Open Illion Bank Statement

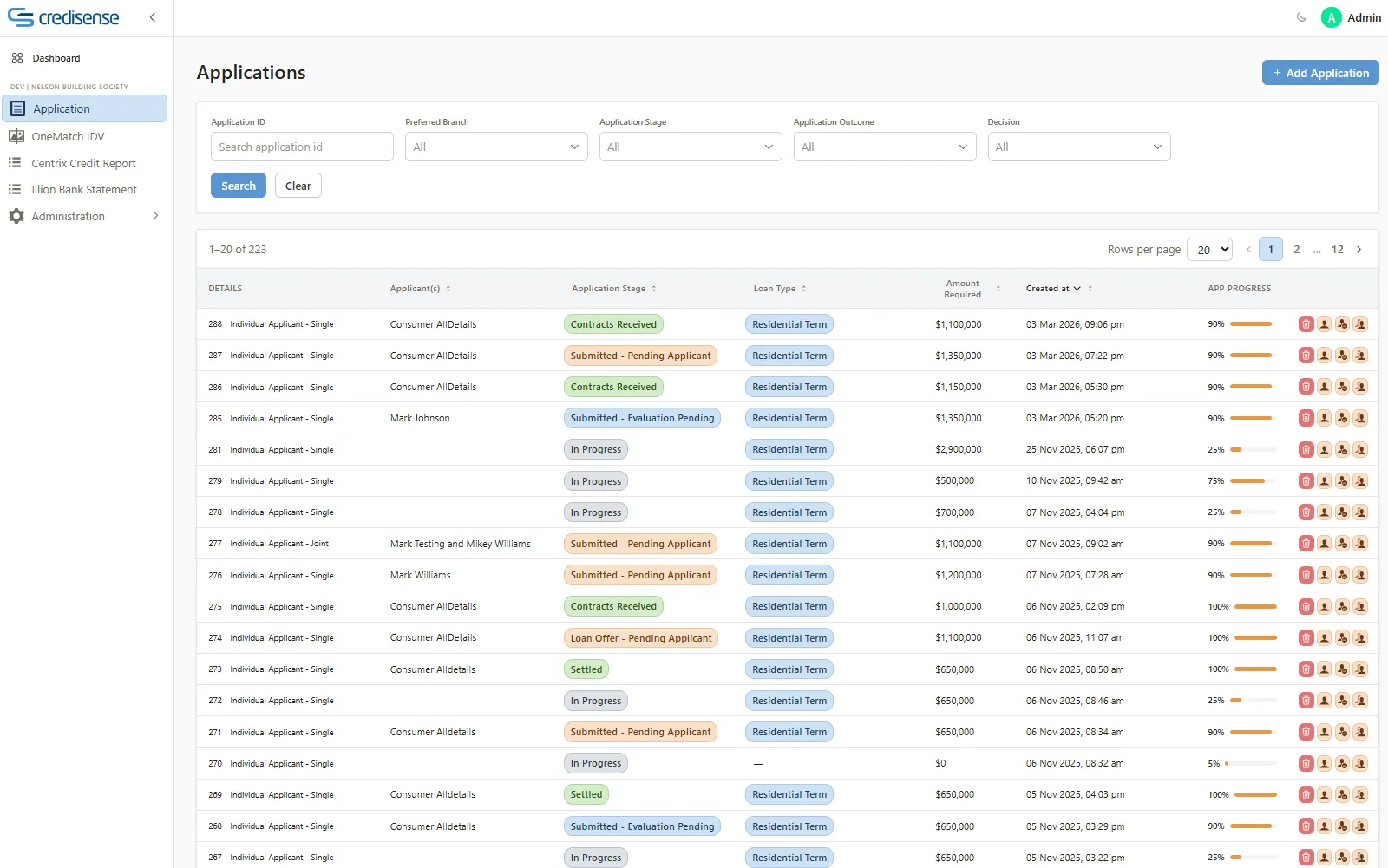tap(84, 189)
